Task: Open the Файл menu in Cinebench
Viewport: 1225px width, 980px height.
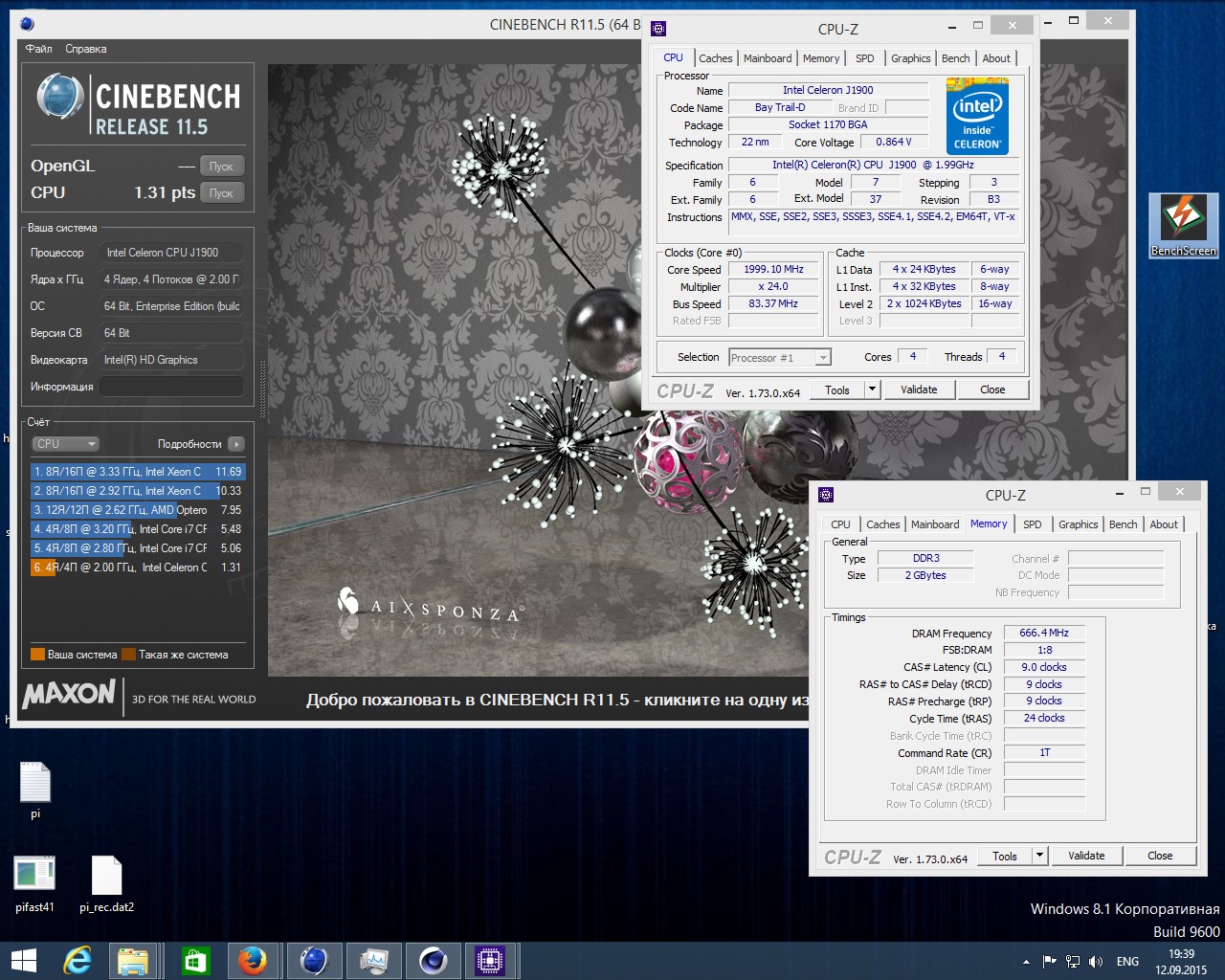Action: click(39, 49)
